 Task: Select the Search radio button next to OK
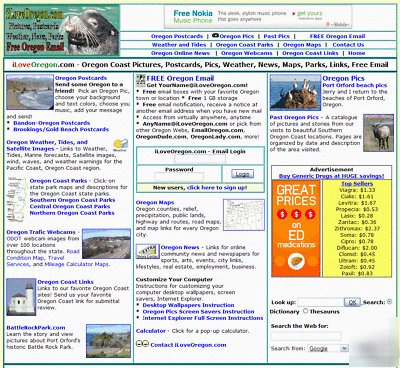pos(389,302)
